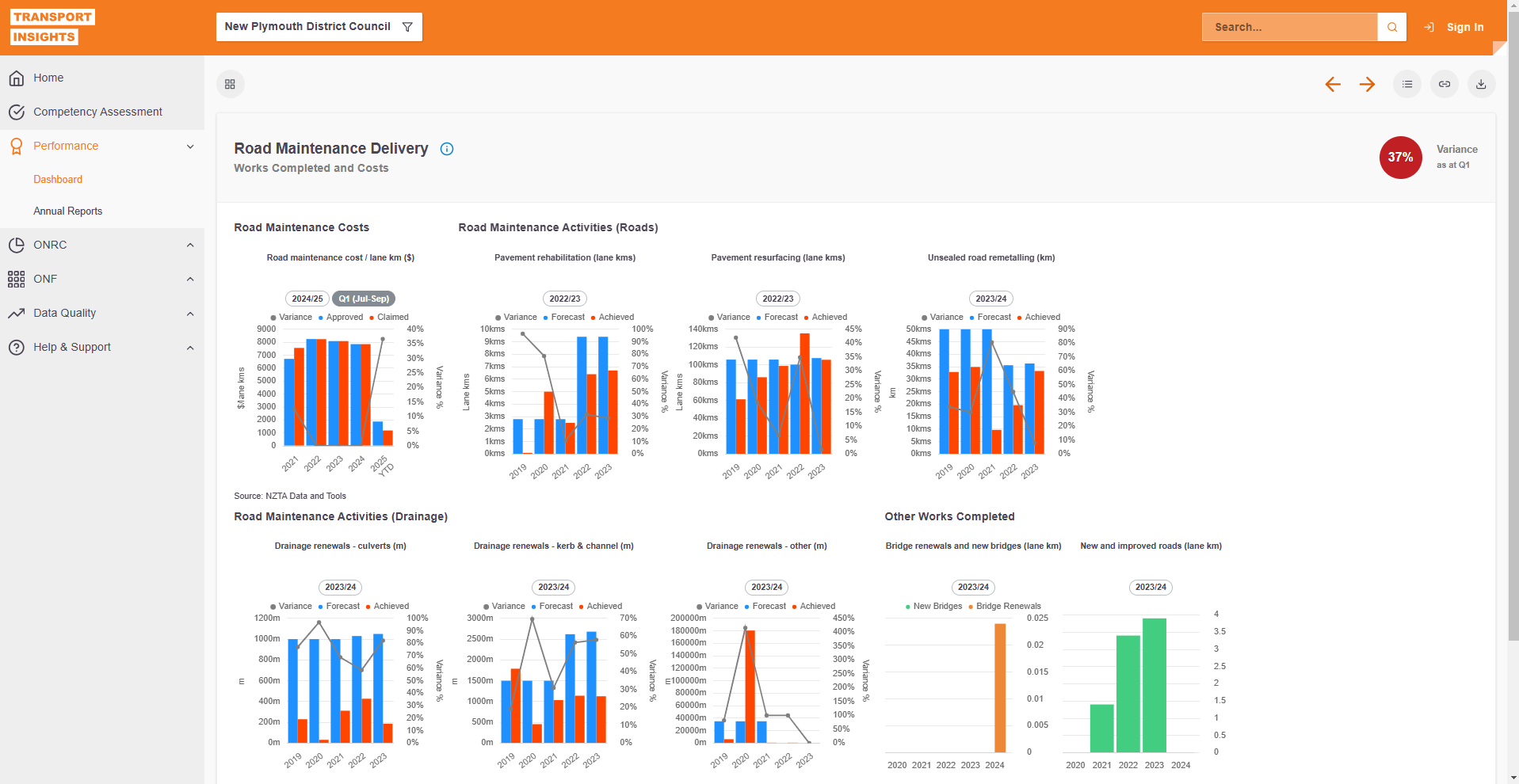
Task: Expand the Data Quality section chevron
Action: click(x=190, y=314)
